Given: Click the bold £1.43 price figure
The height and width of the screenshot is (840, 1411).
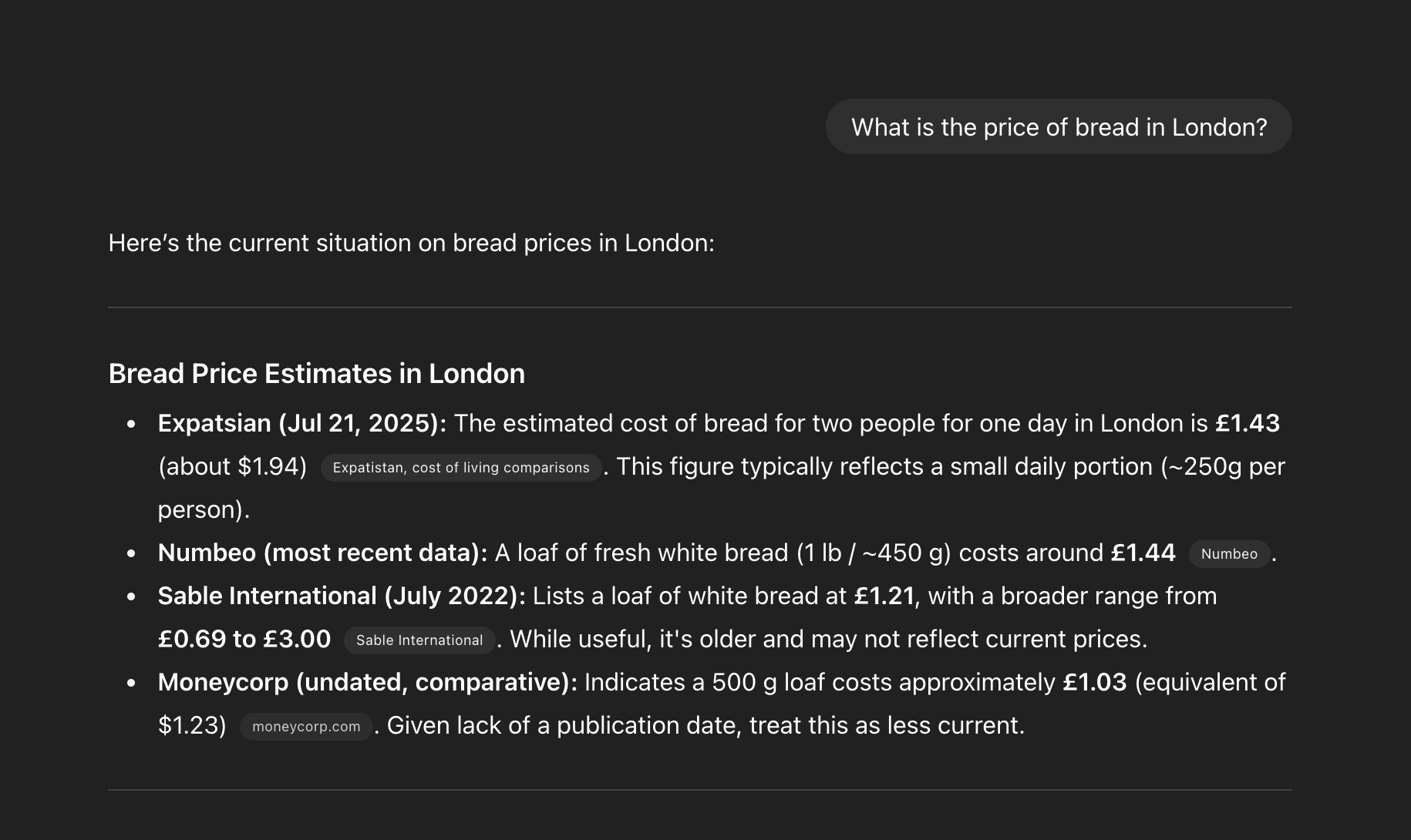Looking at the screenshot, I should pos(1248,423).
